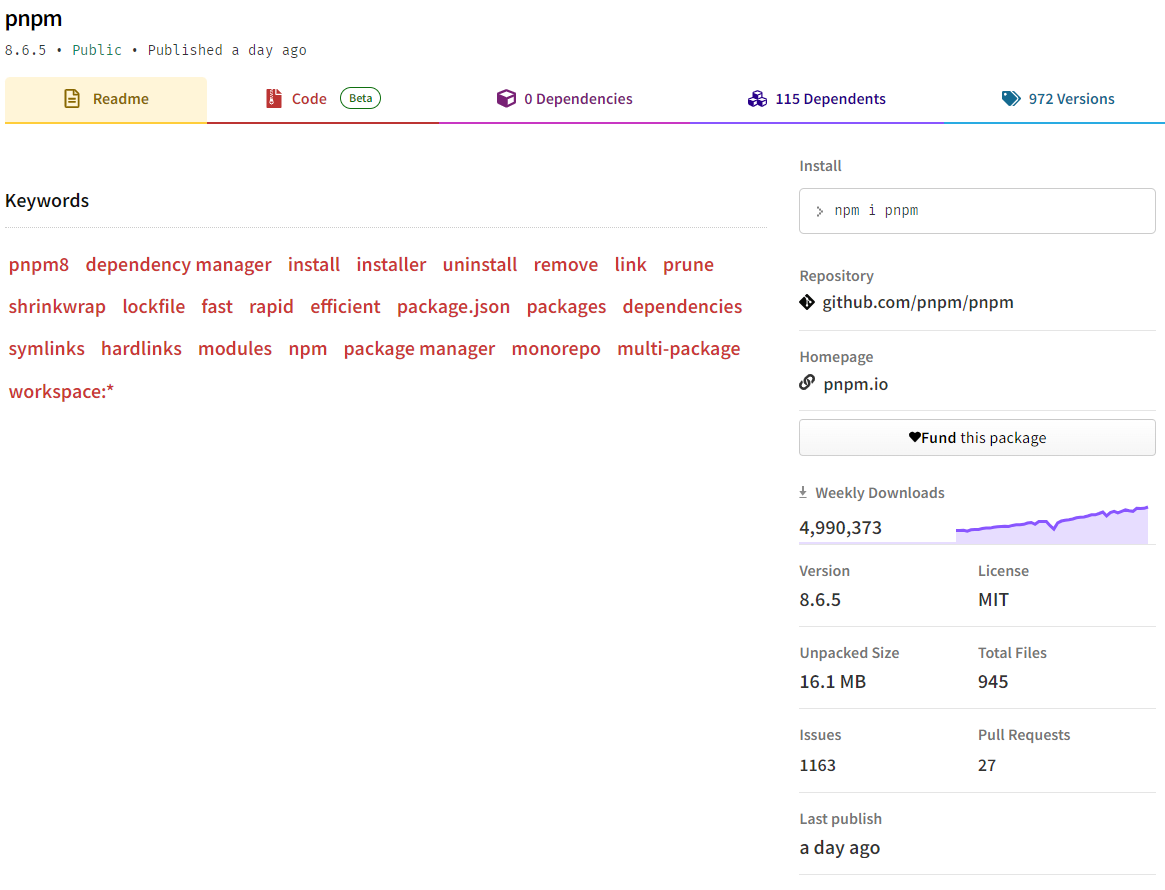Click the Version value 8.6.5 in sidebar

tap(820, 600)
